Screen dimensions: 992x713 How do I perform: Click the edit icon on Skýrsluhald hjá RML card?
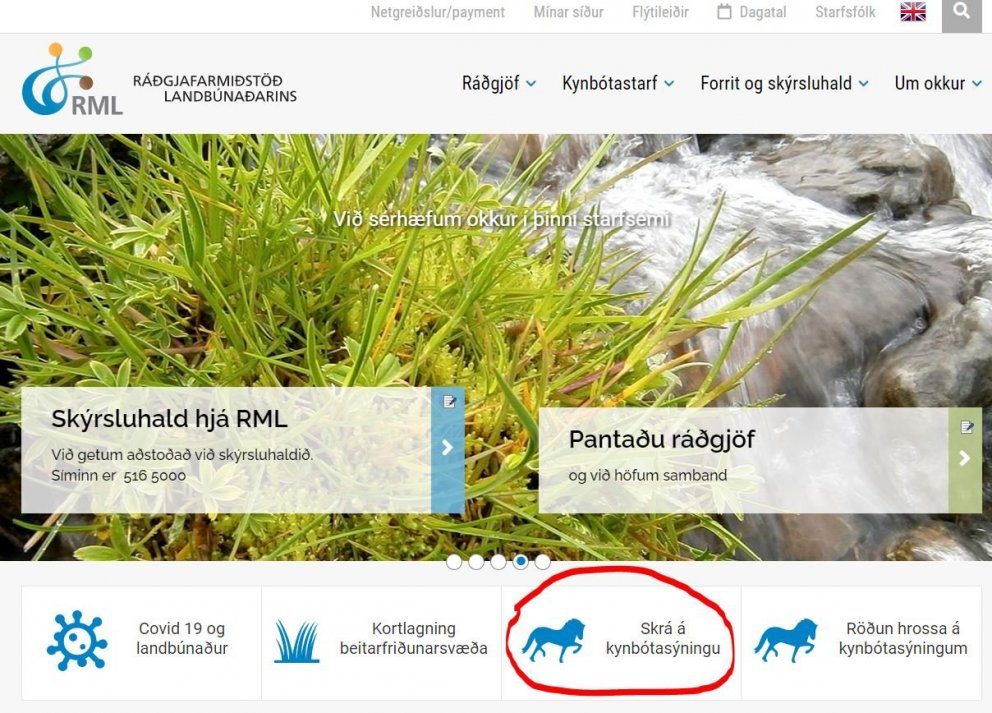[450, 399]
